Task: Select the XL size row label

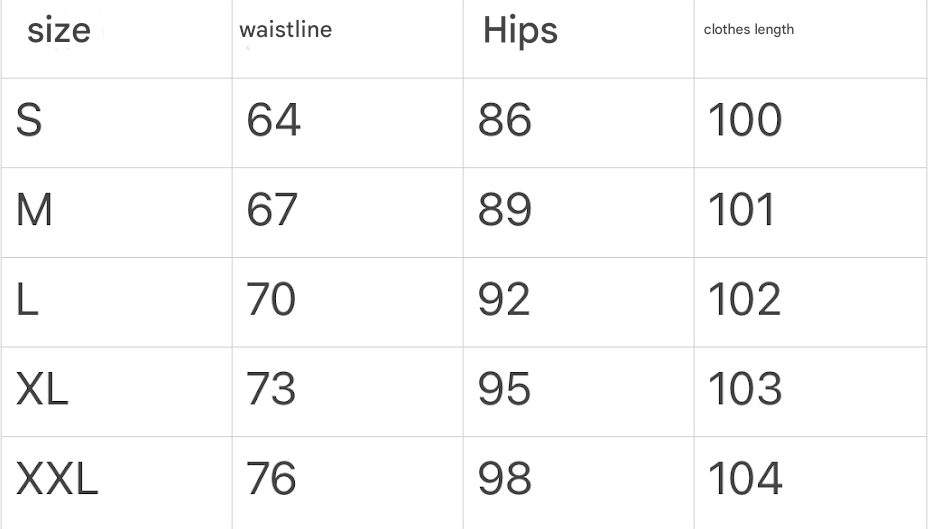Action: [x=42, y=390]
